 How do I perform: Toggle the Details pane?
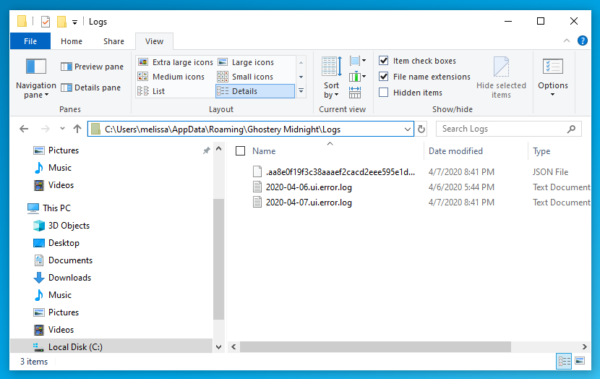point(91,88)
